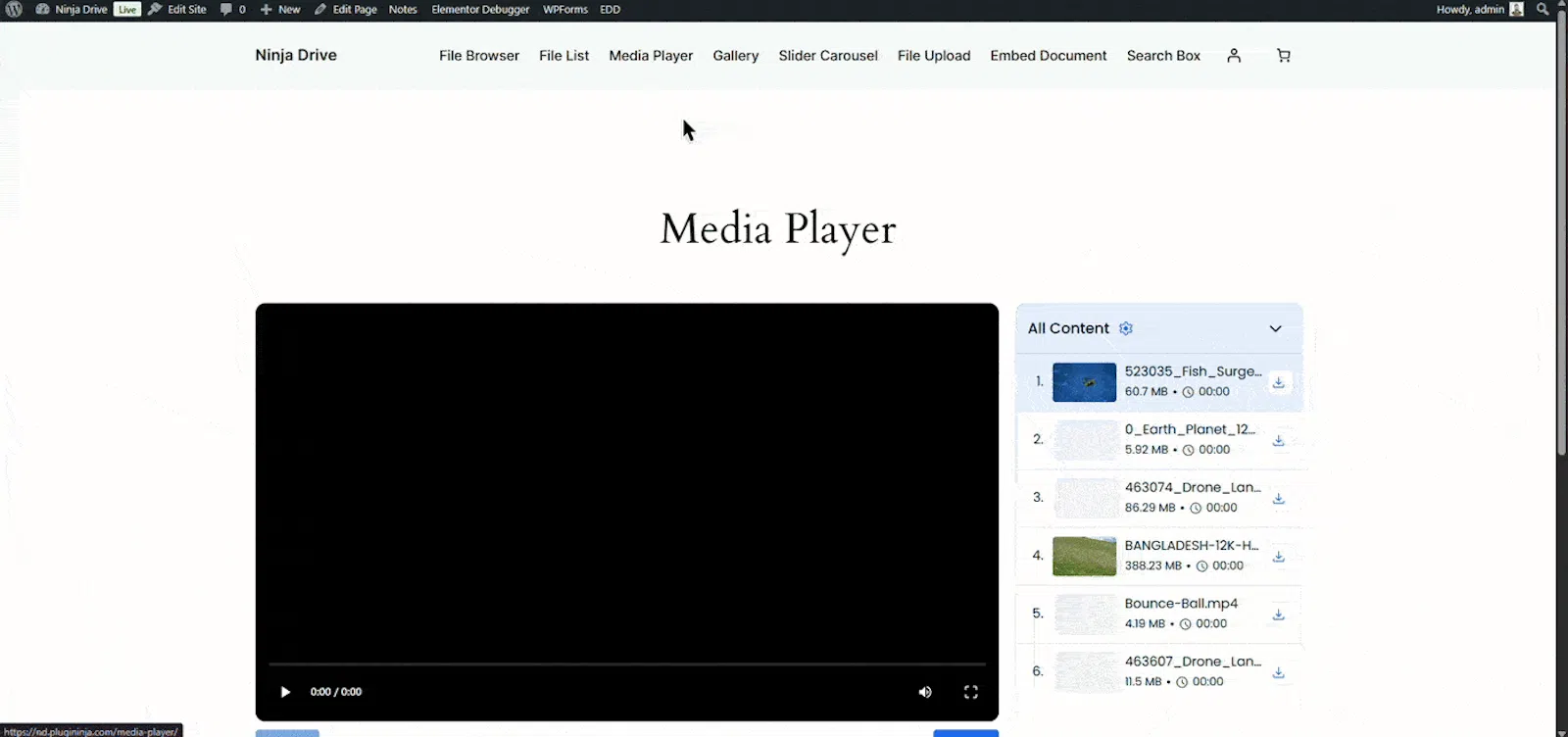The height and width of the screenshot is (737, 1568).
Task: Click the WordPress logo in admin bar
Action: pyautogui.click(x=14, y=10)
